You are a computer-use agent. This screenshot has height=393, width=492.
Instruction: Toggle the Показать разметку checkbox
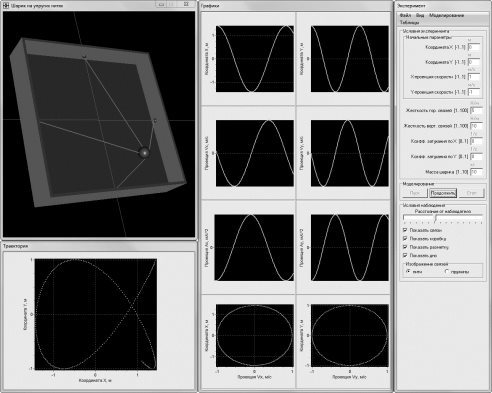tap(405, 247)
